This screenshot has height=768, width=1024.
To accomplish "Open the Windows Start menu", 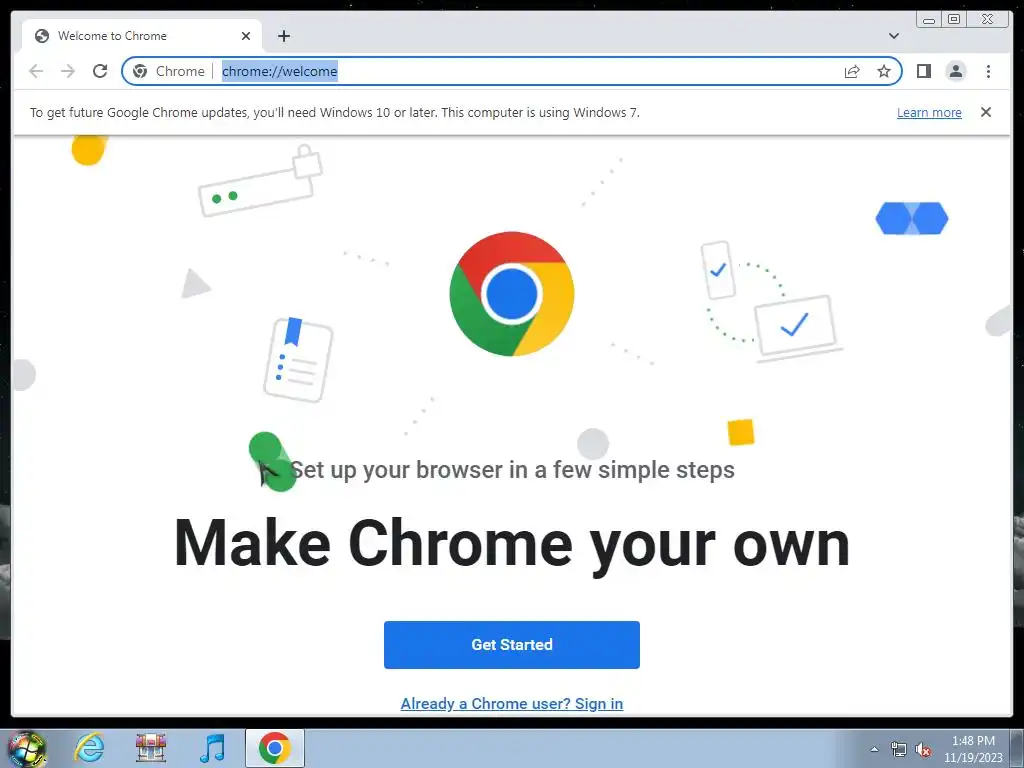I will pyautogui.click(x=26, y=748).
